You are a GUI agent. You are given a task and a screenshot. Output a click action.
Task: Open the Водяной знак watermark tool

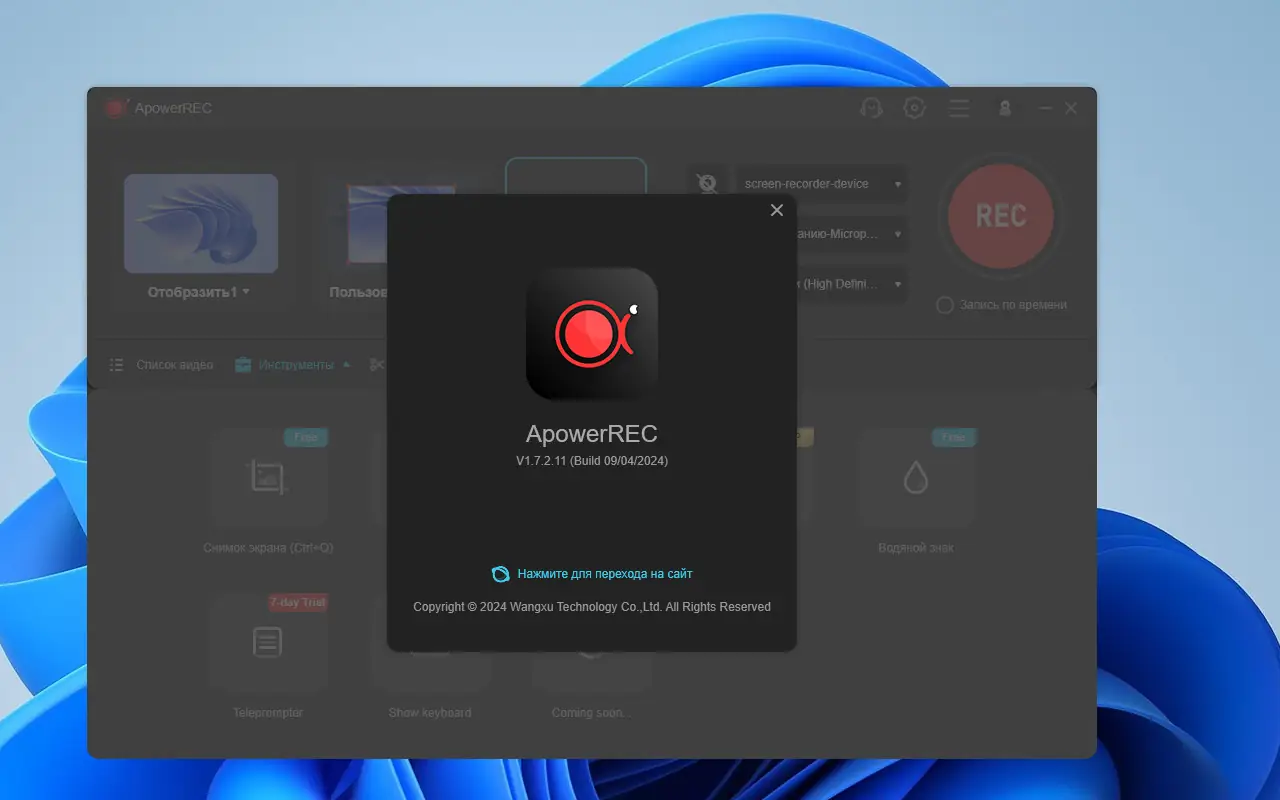(916, 478)
